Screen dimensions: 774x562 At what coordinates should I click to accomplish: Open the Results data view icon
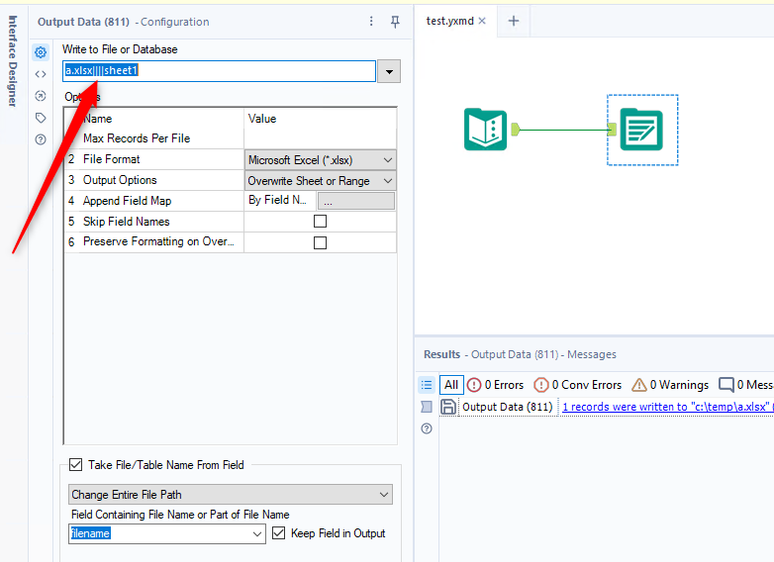pos(426,407)
